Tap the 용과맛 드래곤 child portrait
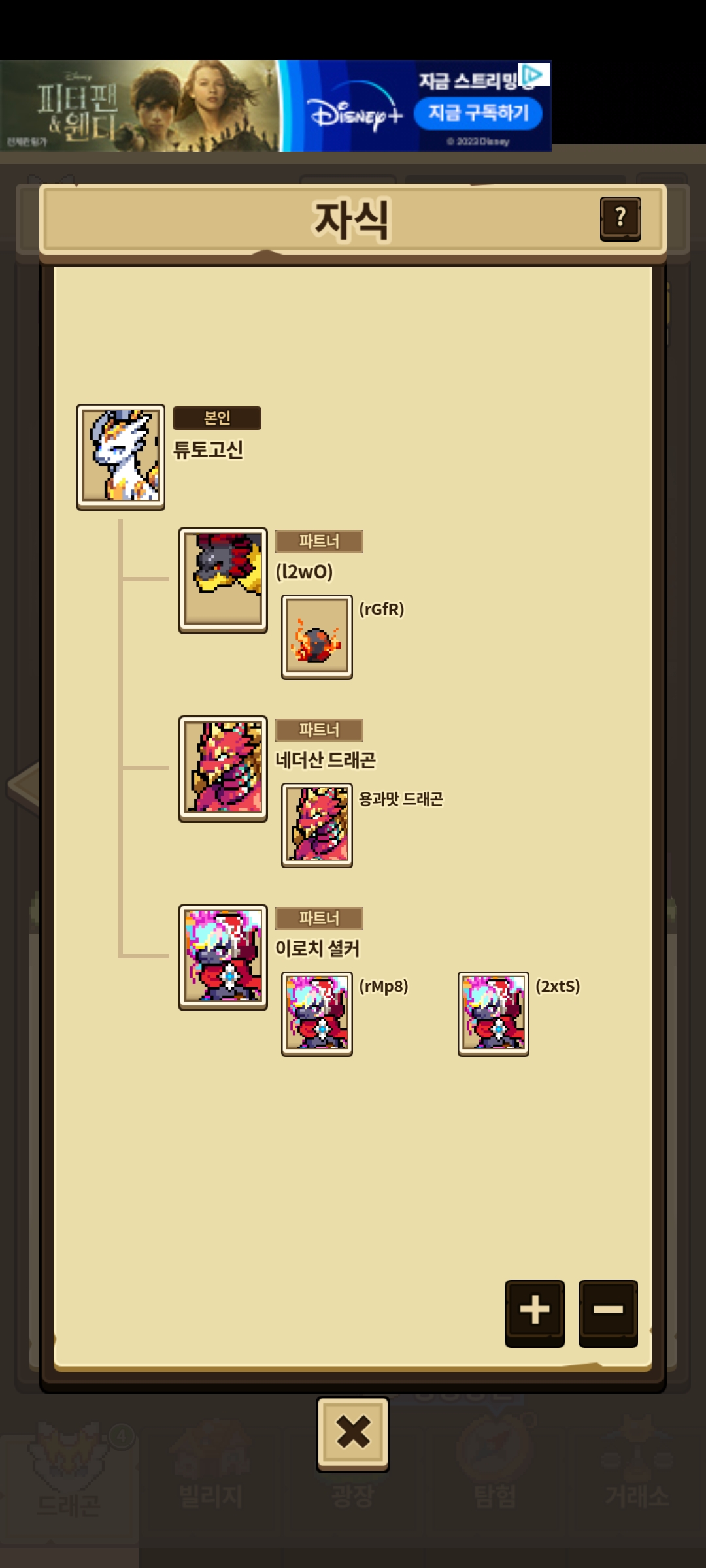Image resolution: width=706 pixels, height=1568 pixels. 317,825
